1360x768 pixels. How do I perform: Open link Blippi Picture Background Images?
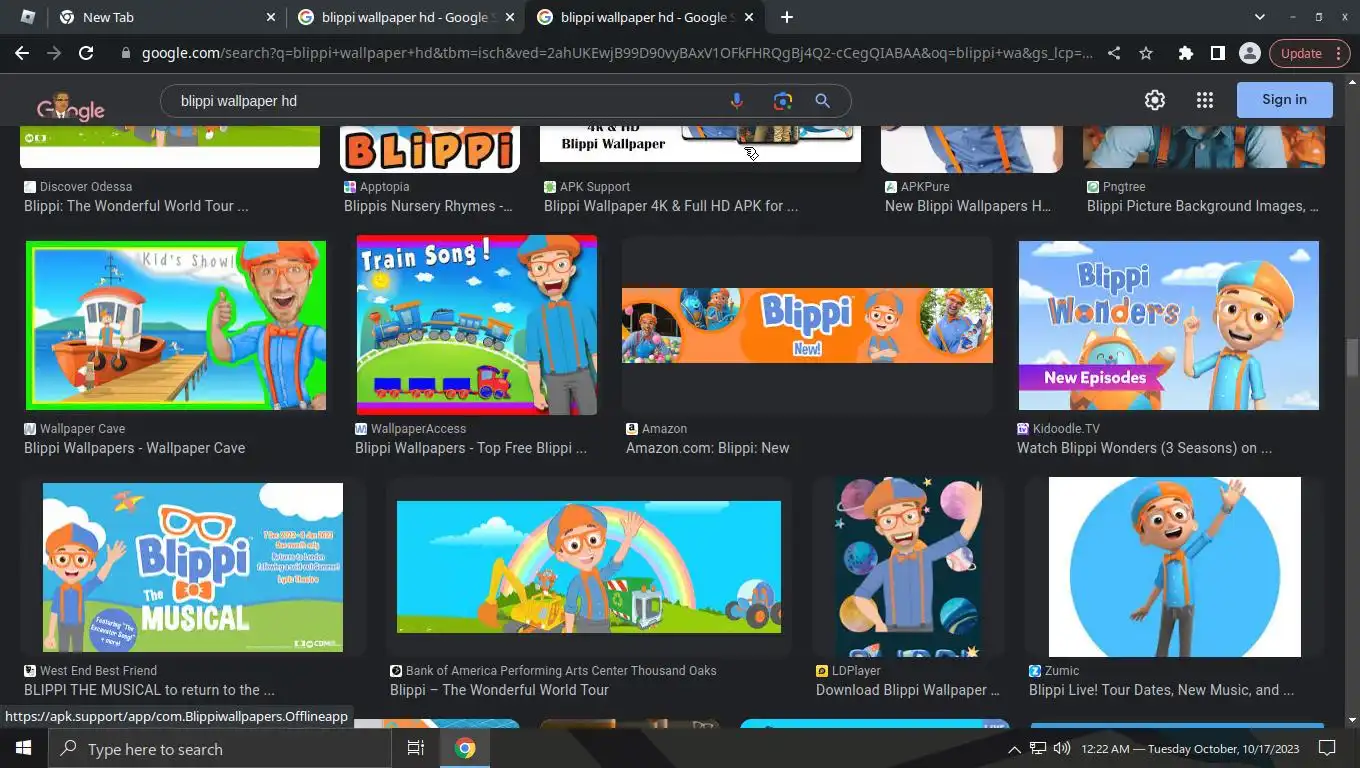[1203, 206]
